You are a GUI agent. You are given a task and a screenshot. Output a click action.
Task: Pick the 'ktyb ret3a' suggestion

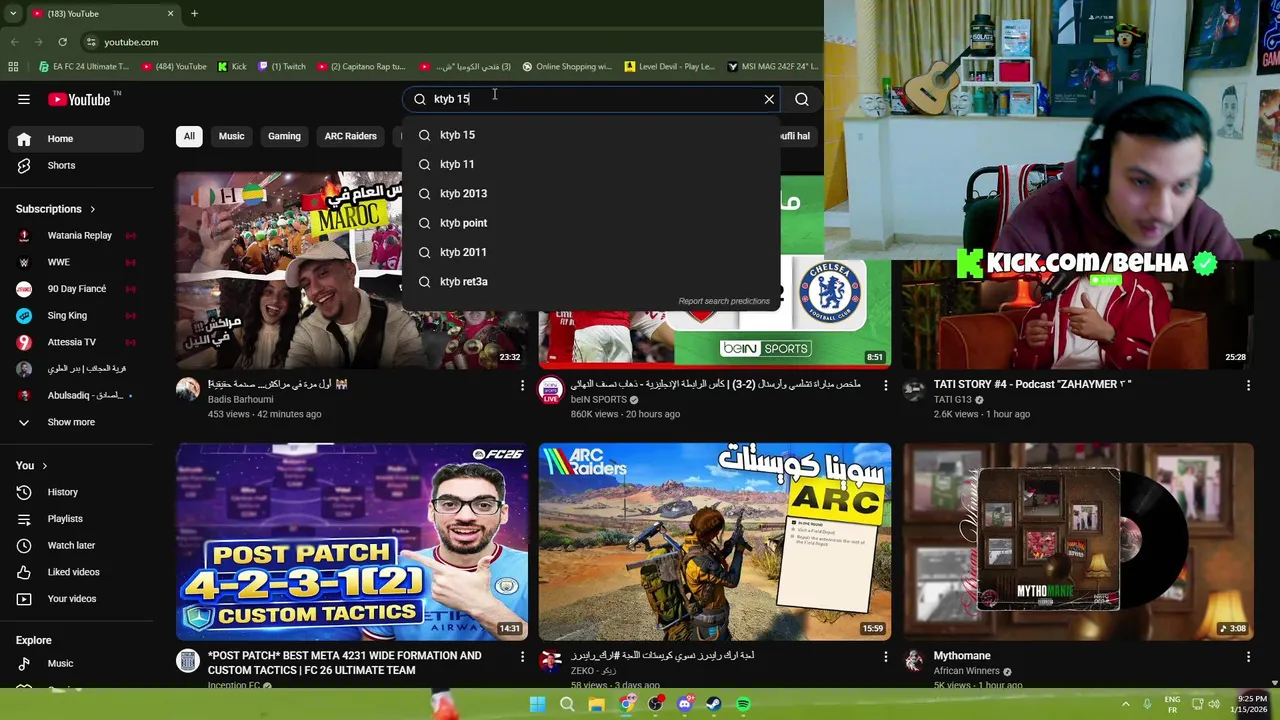pyautogui.click(x=591, y=282)
